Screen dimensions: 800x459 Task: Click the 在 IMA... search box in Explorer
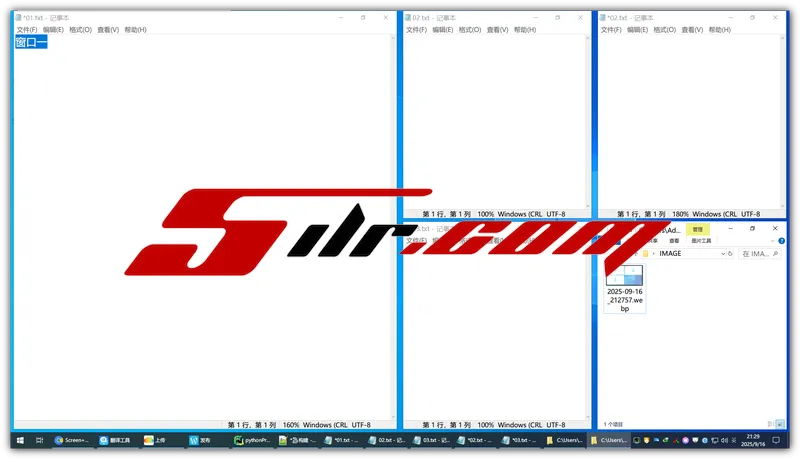point(760,253)
